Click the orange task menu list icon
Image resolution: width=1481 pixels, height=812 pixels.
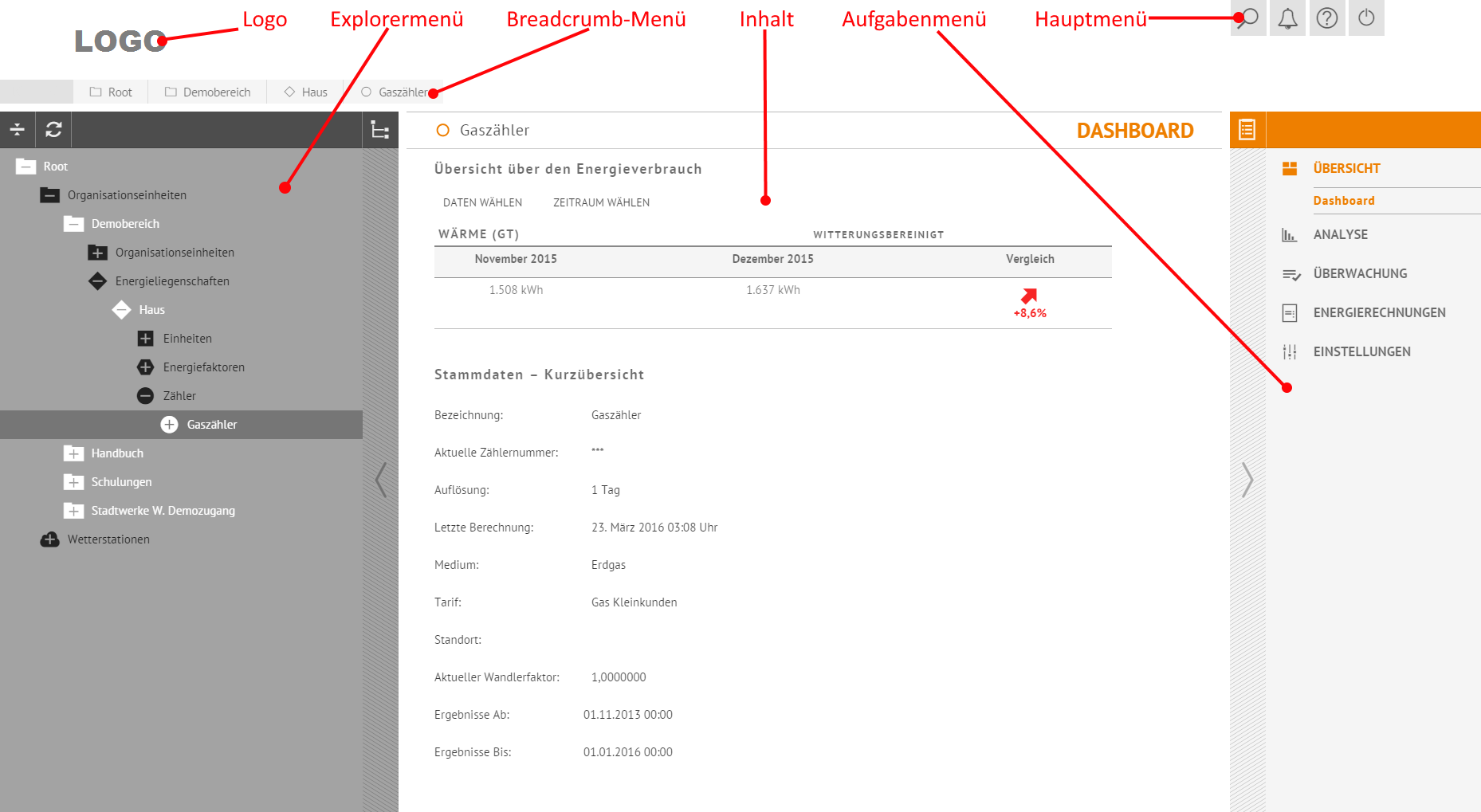[1247, 130]
